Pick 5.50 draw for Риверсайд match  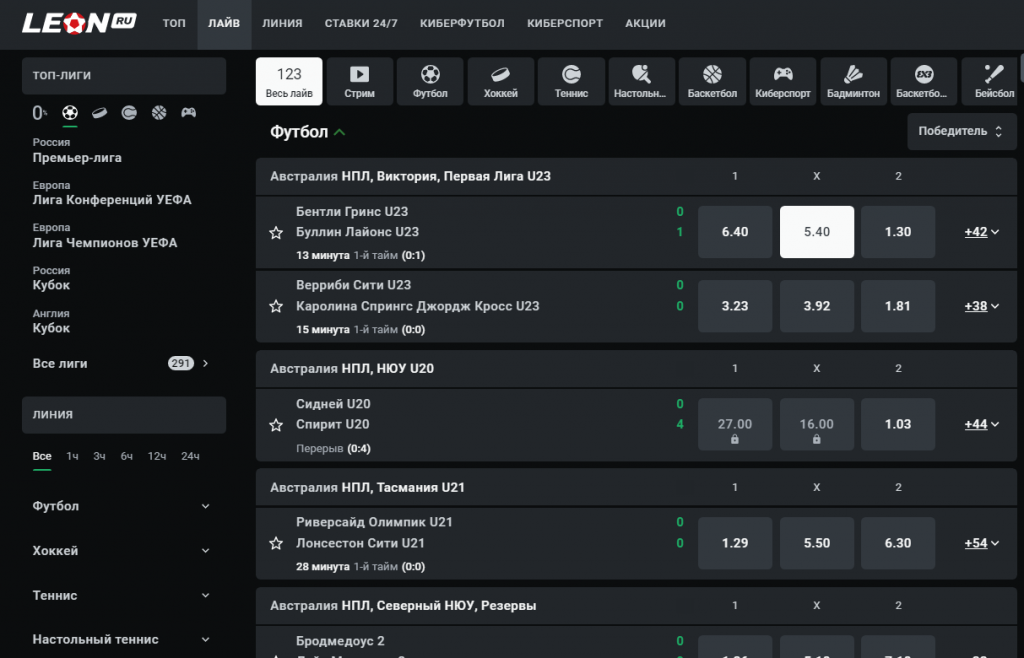point(817,543)
